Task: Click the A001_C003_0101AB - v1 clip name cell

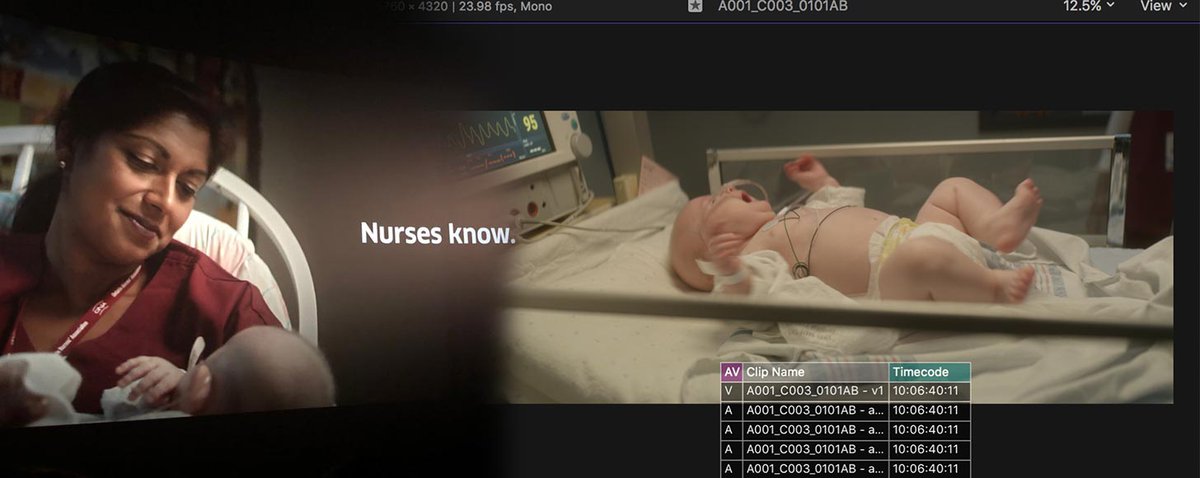Action: [x=816, y=391]
